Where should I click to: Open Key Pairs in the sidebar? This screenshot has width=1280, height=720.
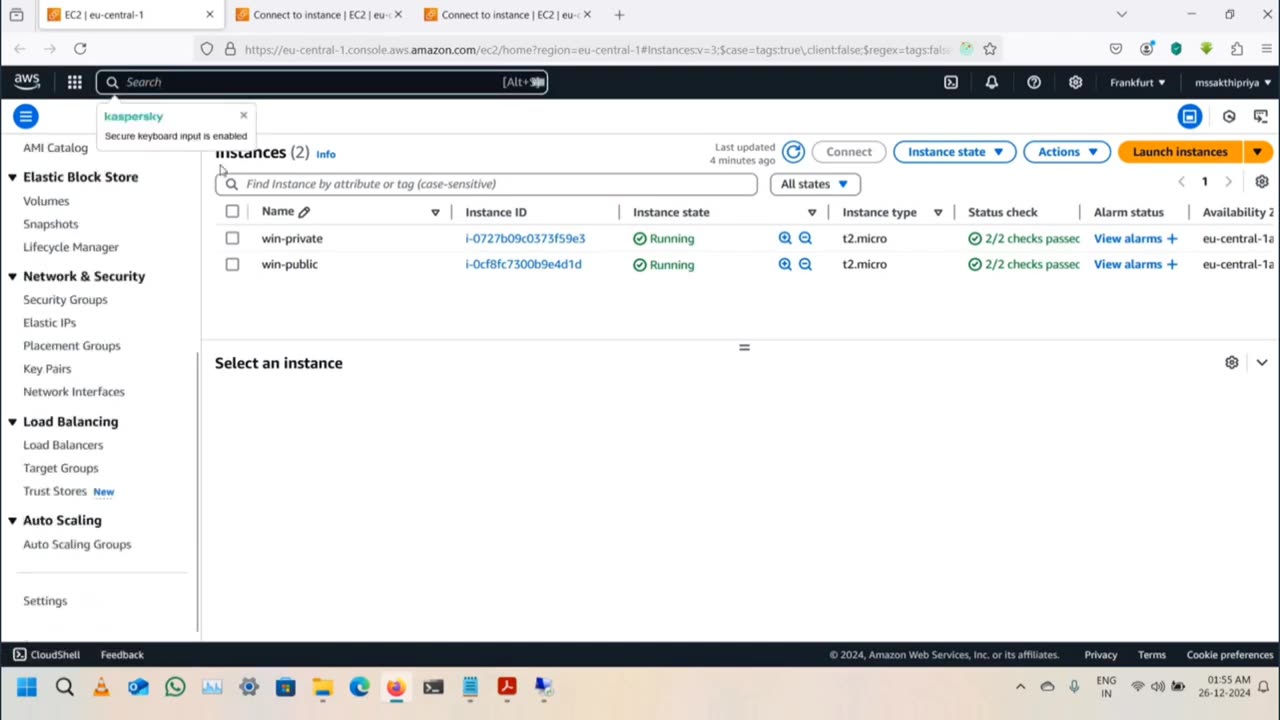tap(47, 369)
